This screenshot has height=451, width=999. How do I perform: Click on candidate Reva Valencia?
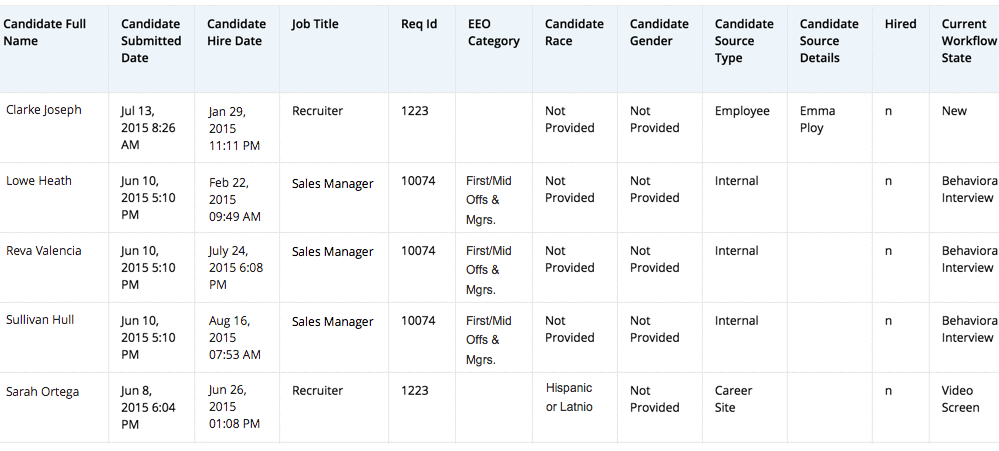[45, 251]
